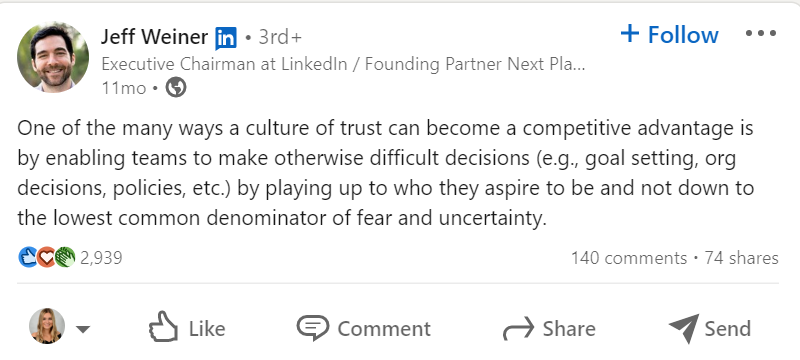Open the 140 comments link
800x360 pixels.
tap(629, 258)
